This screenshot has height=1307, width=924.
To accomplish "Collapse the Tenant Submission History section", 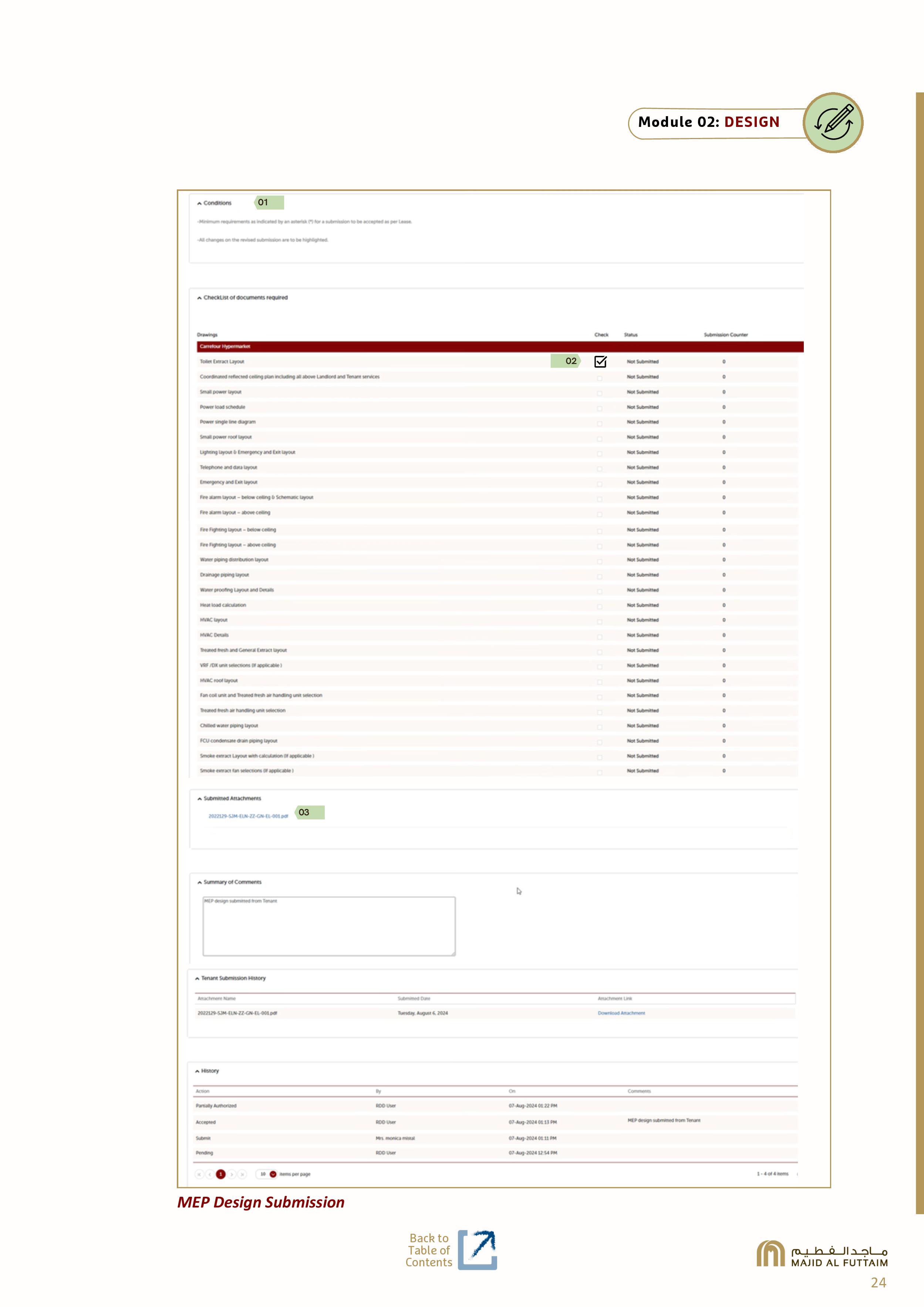I will [198, 978].
